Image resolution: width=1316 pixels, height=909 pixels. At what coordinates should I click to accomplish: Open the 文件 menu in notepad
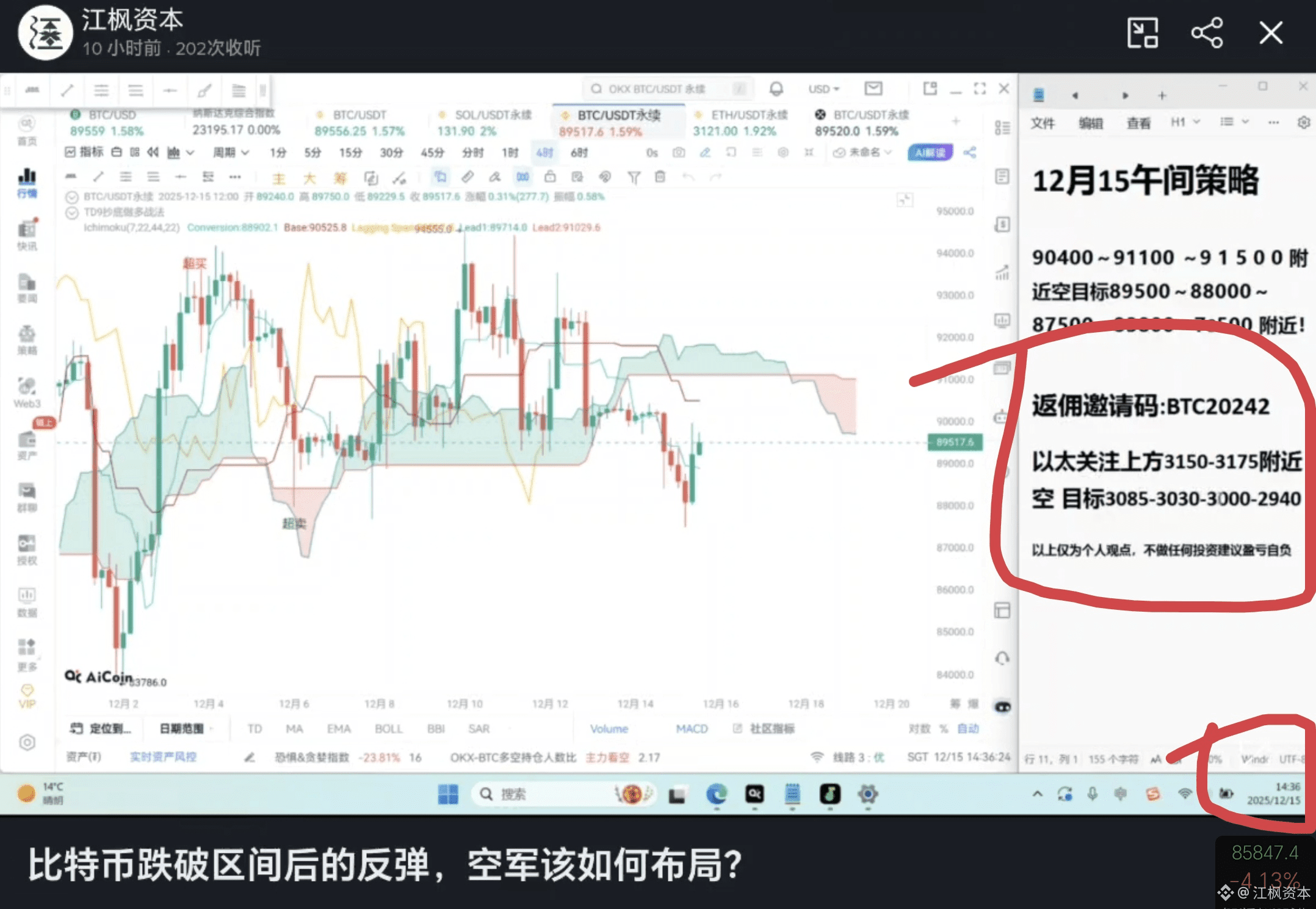pyautogui.click(x=1043, y=123)
